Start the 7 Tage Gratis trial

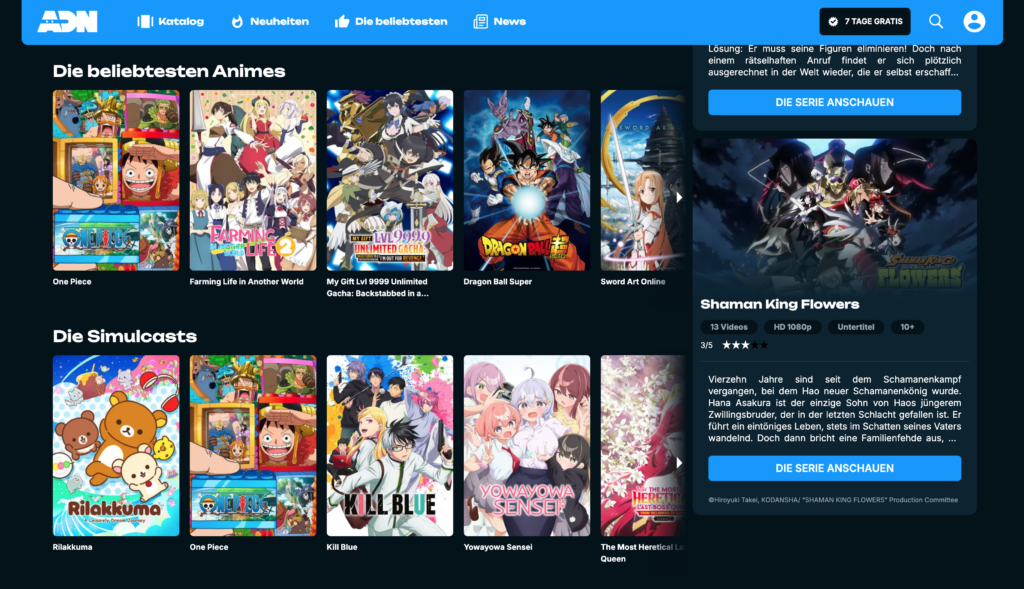pos(865,22)
